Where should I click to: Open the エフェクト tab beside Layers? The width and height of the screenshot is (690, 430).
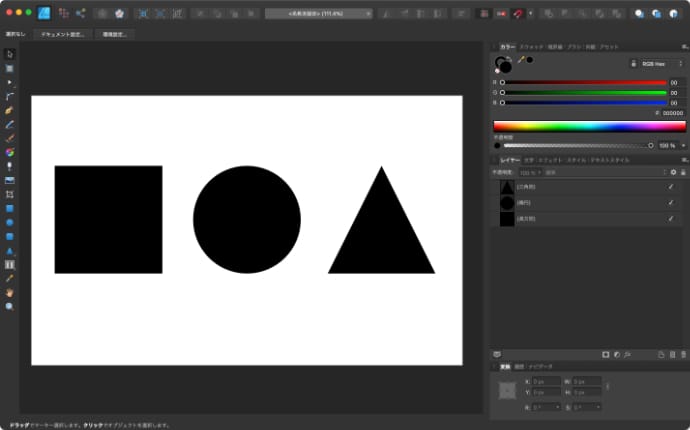click(x=550, y=160)
